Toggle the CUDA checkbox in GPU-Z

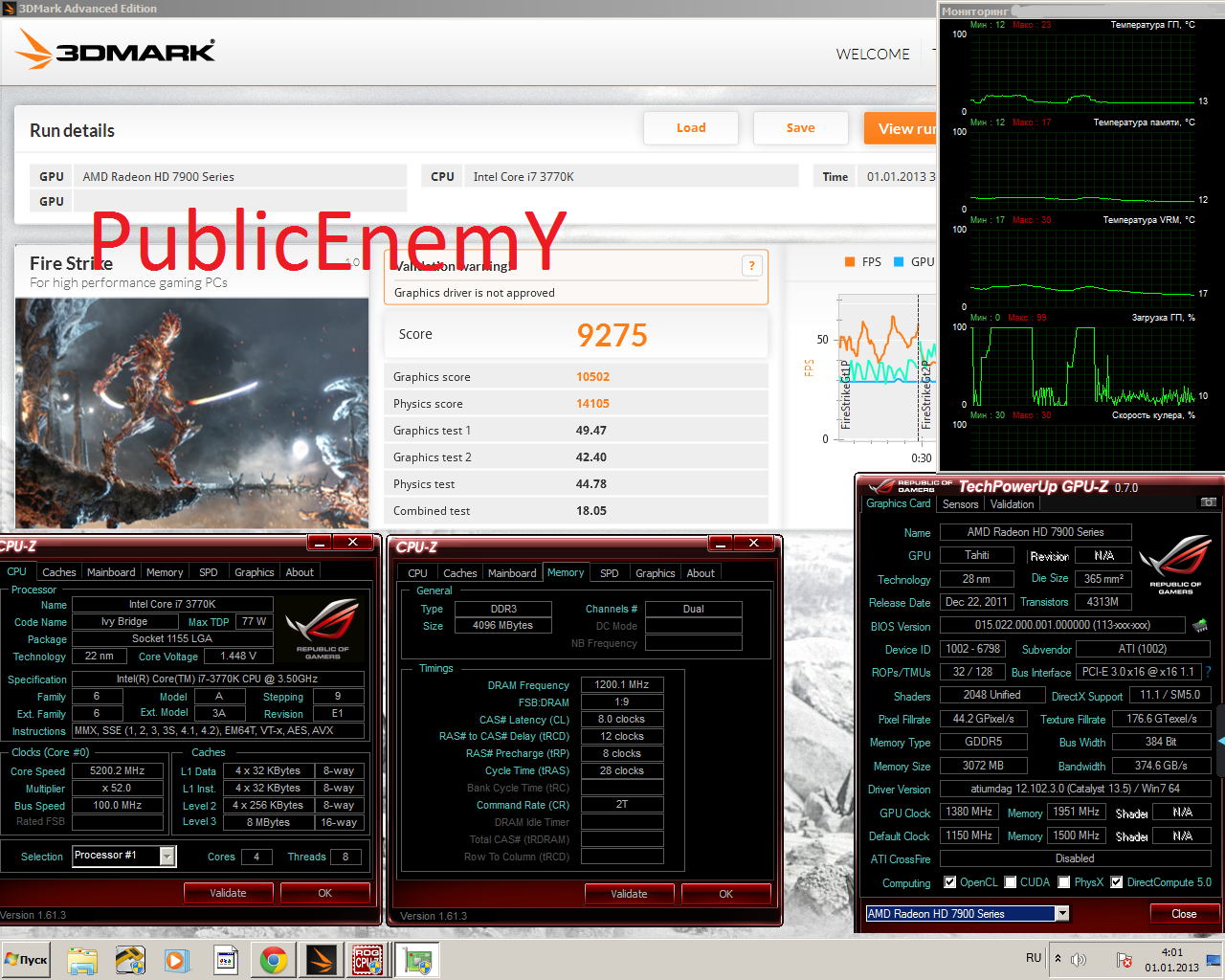tap(1010, 882)
